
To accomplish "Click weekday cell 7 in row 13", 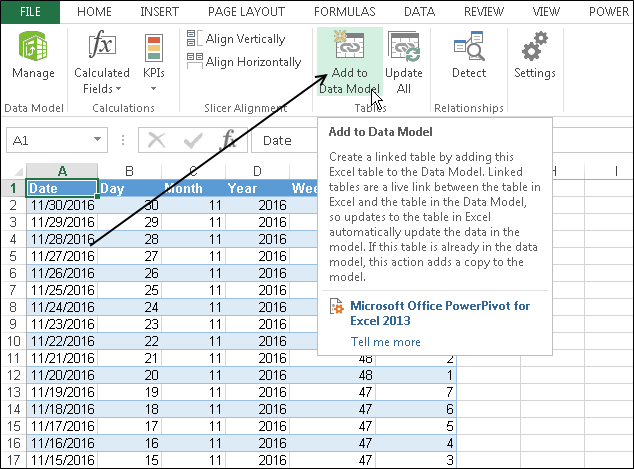I will tap(416, 392).
